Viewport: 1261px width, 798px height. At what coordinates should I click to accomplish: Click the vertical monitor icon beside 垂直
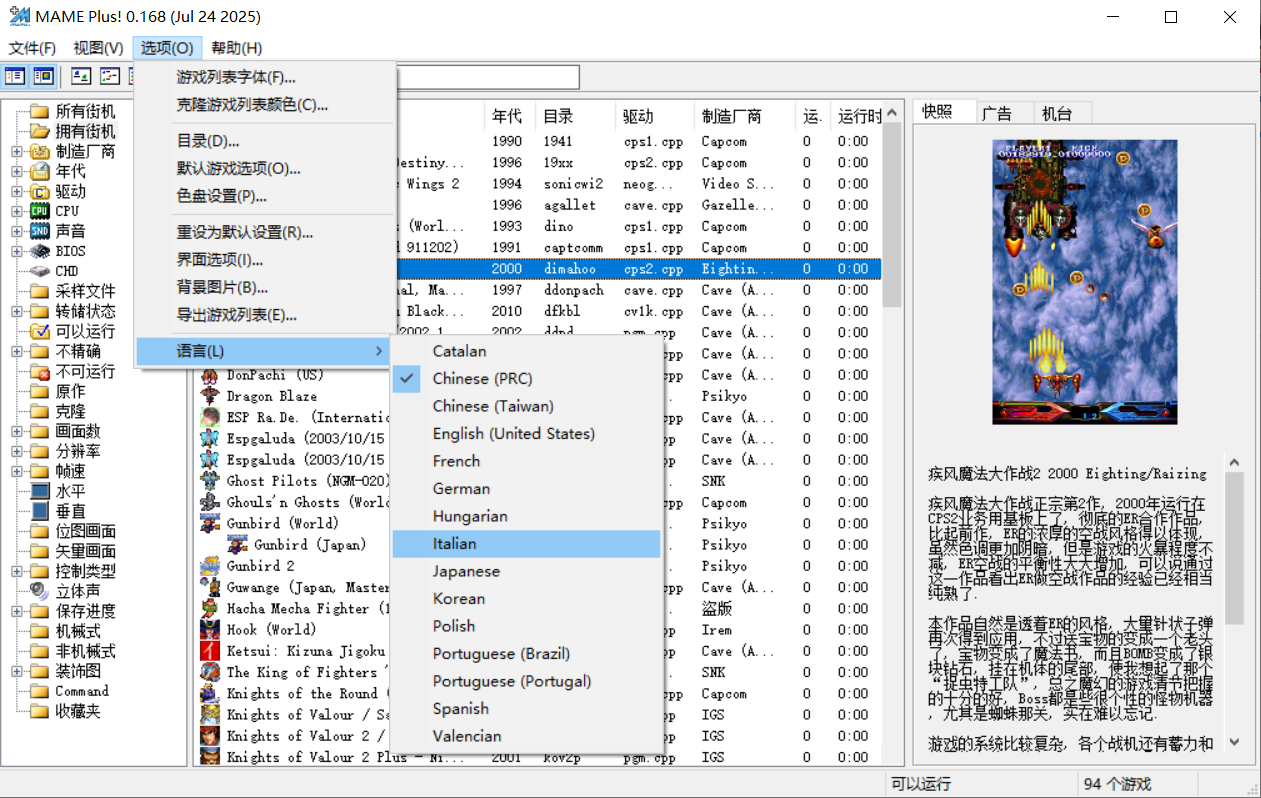pyautogui.click(x=39, y=511)
